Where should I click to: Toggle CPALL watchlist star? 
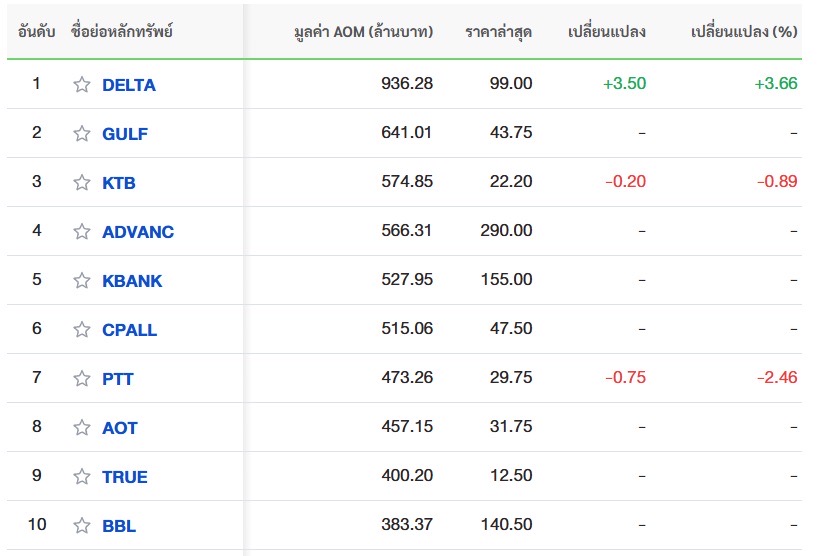click(x=81, y=329)
